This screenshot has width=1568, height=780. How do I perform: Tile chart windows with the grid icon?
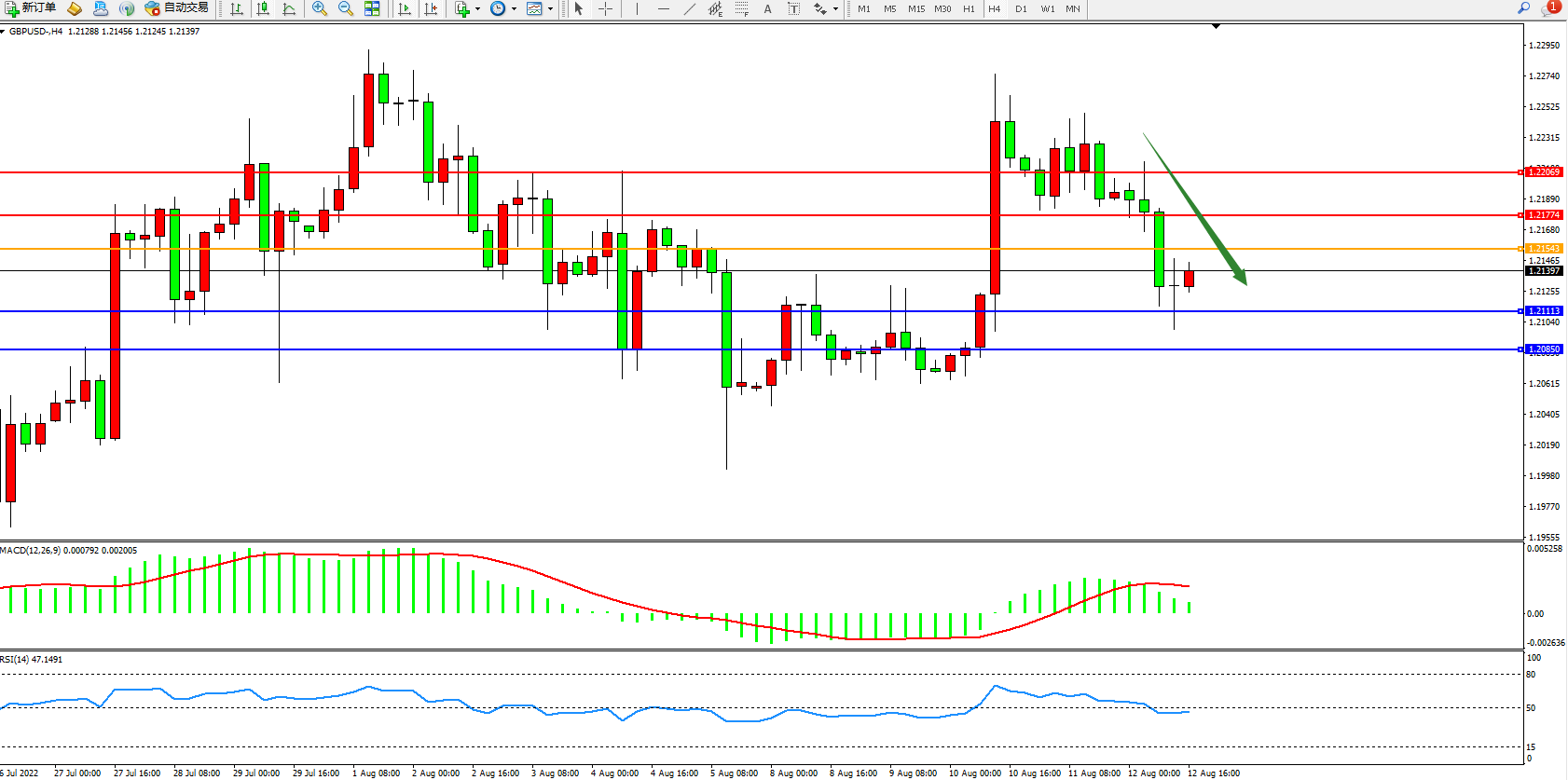tap(372, 8)
